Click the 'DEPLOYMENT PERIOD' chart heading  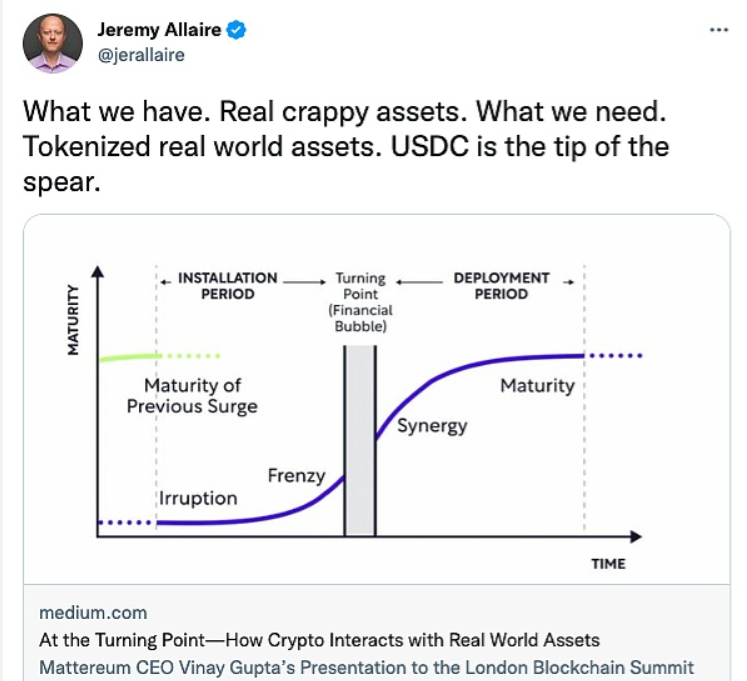click(501, 286)
